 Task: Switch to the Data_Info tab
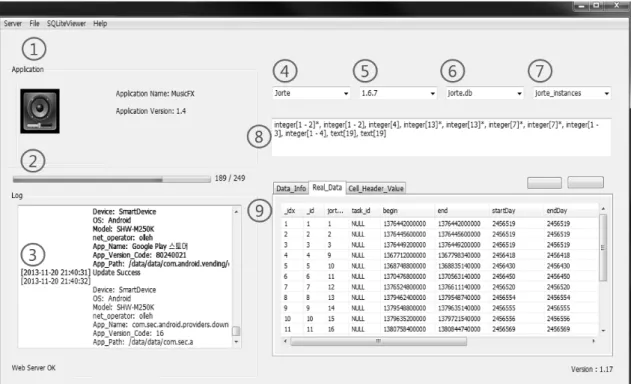pos(291,188)
